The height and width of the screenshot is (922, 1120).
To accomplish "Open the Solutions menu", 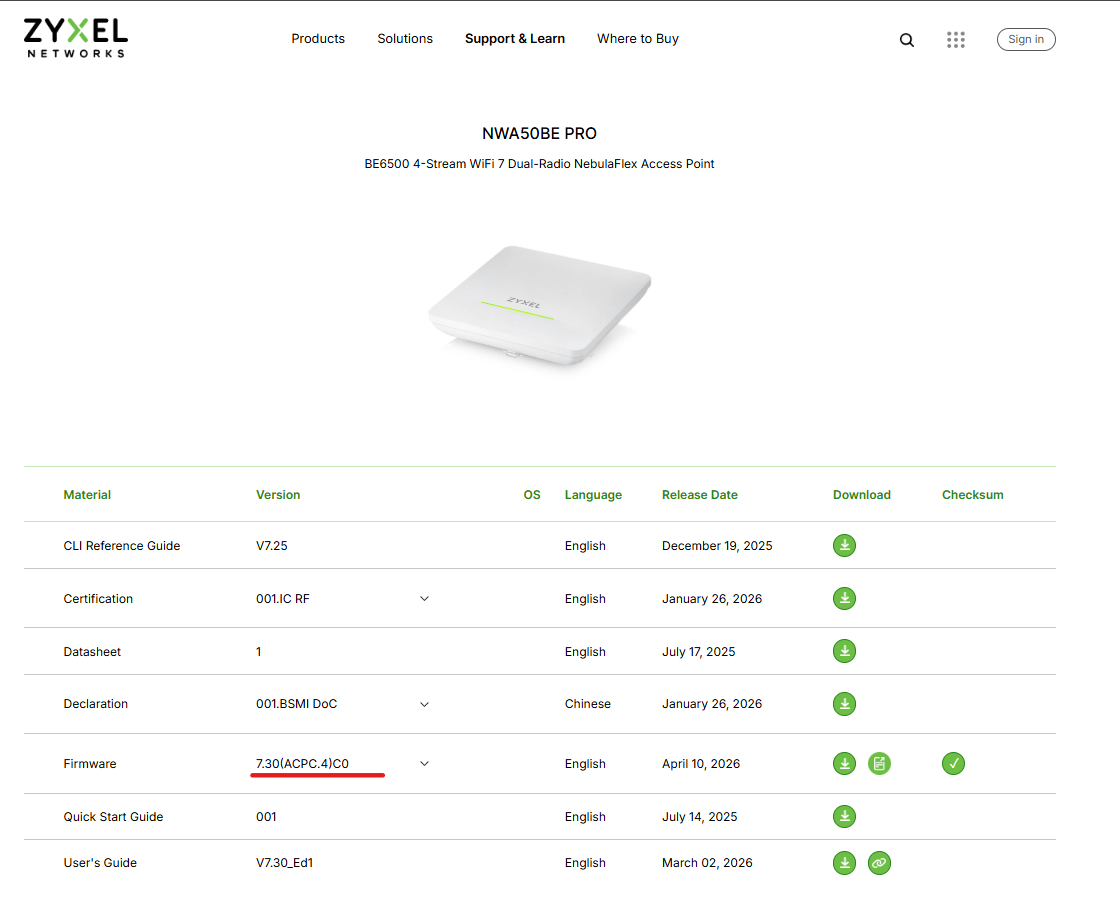I will point(405,39).
